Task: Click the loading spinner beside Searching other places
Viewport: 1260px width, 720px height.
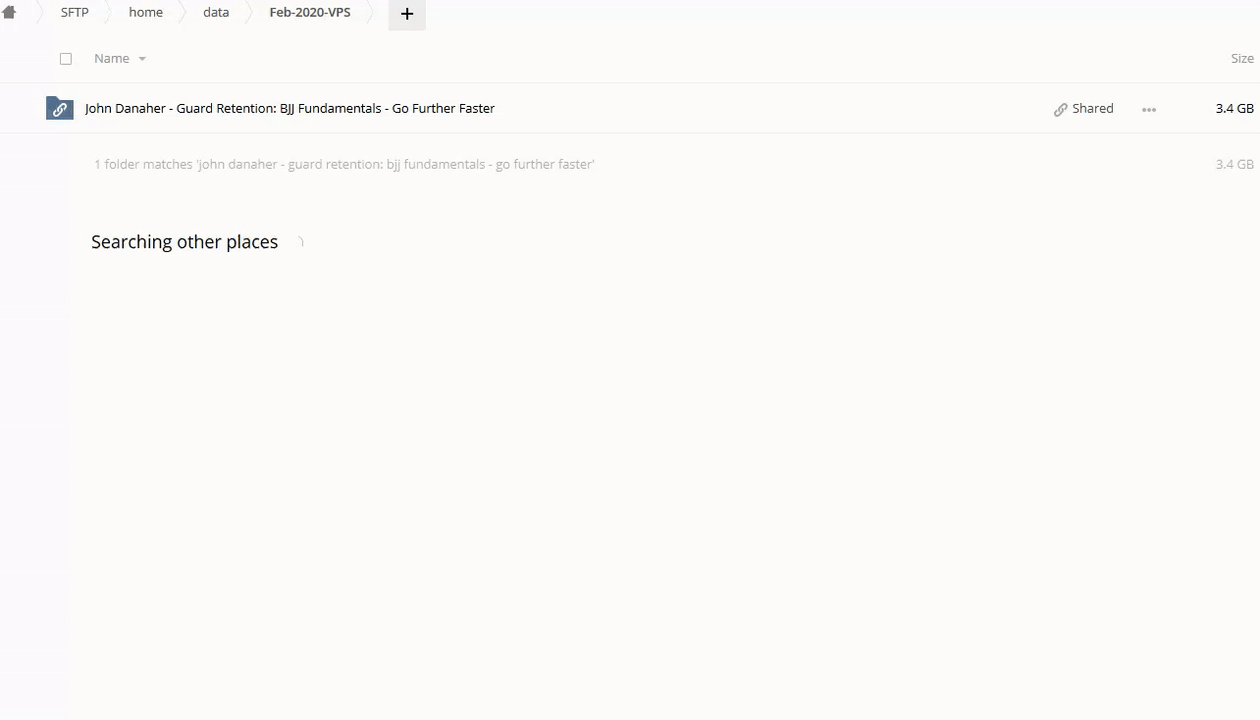Action: [299, 242]
